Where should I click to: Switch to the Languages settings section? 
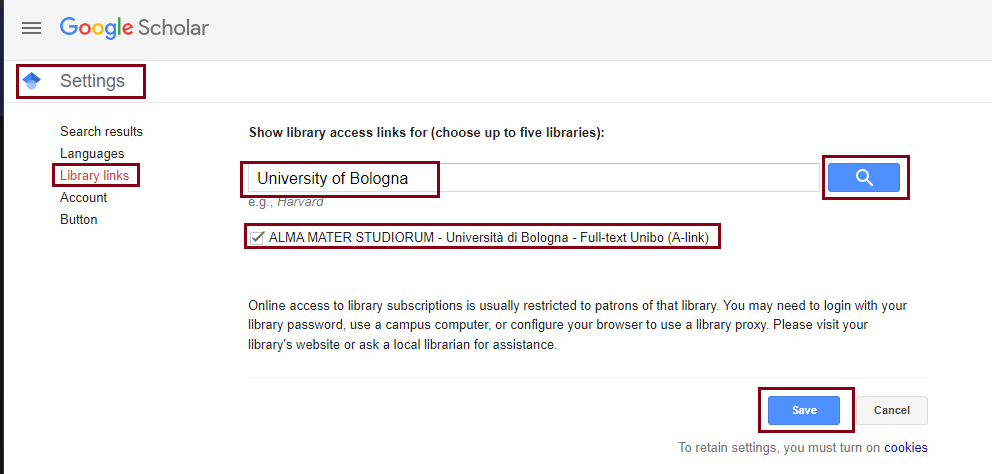(92, 154)
